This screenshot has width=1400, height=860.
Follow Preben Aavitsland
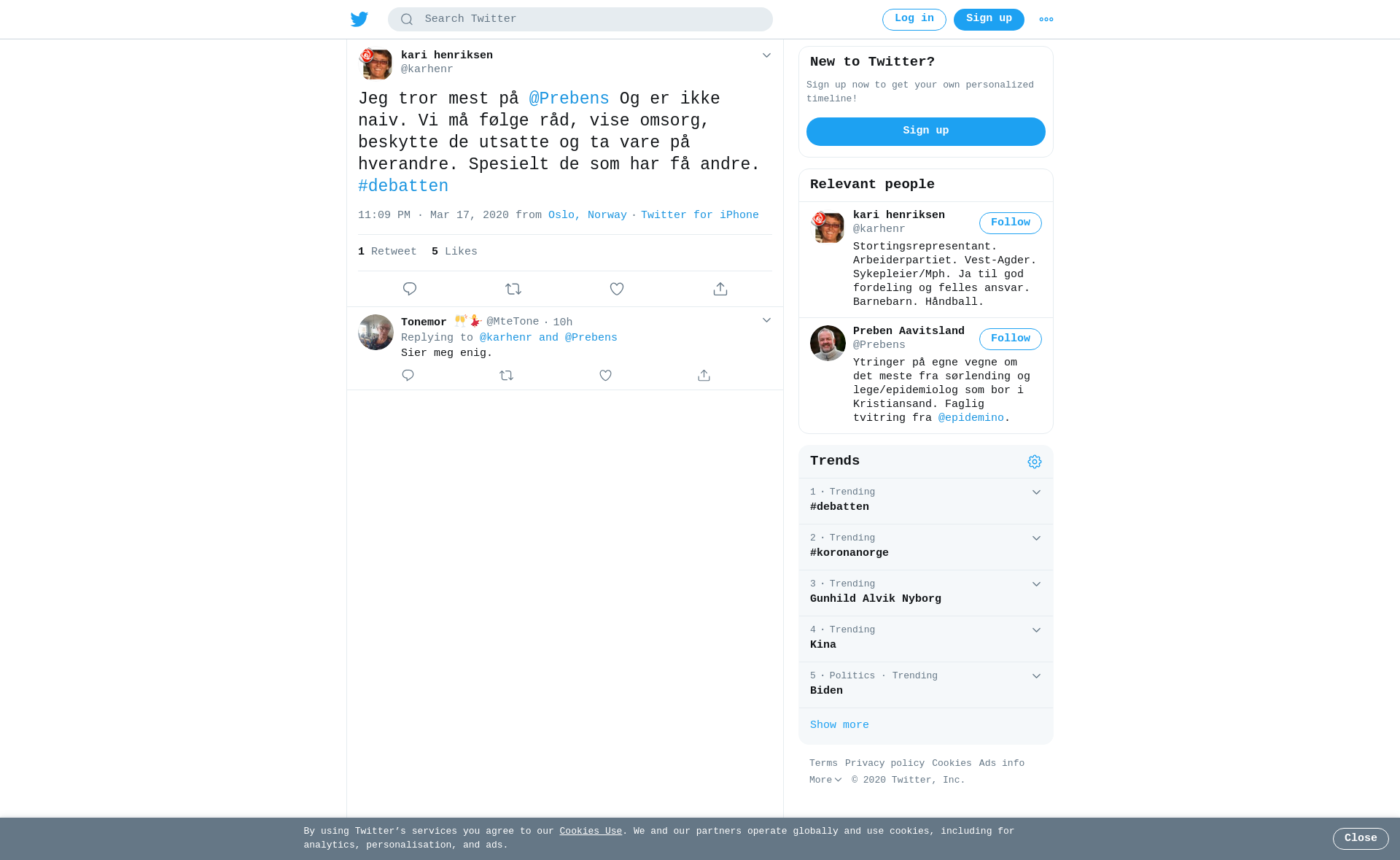[x=1011, y=339]
